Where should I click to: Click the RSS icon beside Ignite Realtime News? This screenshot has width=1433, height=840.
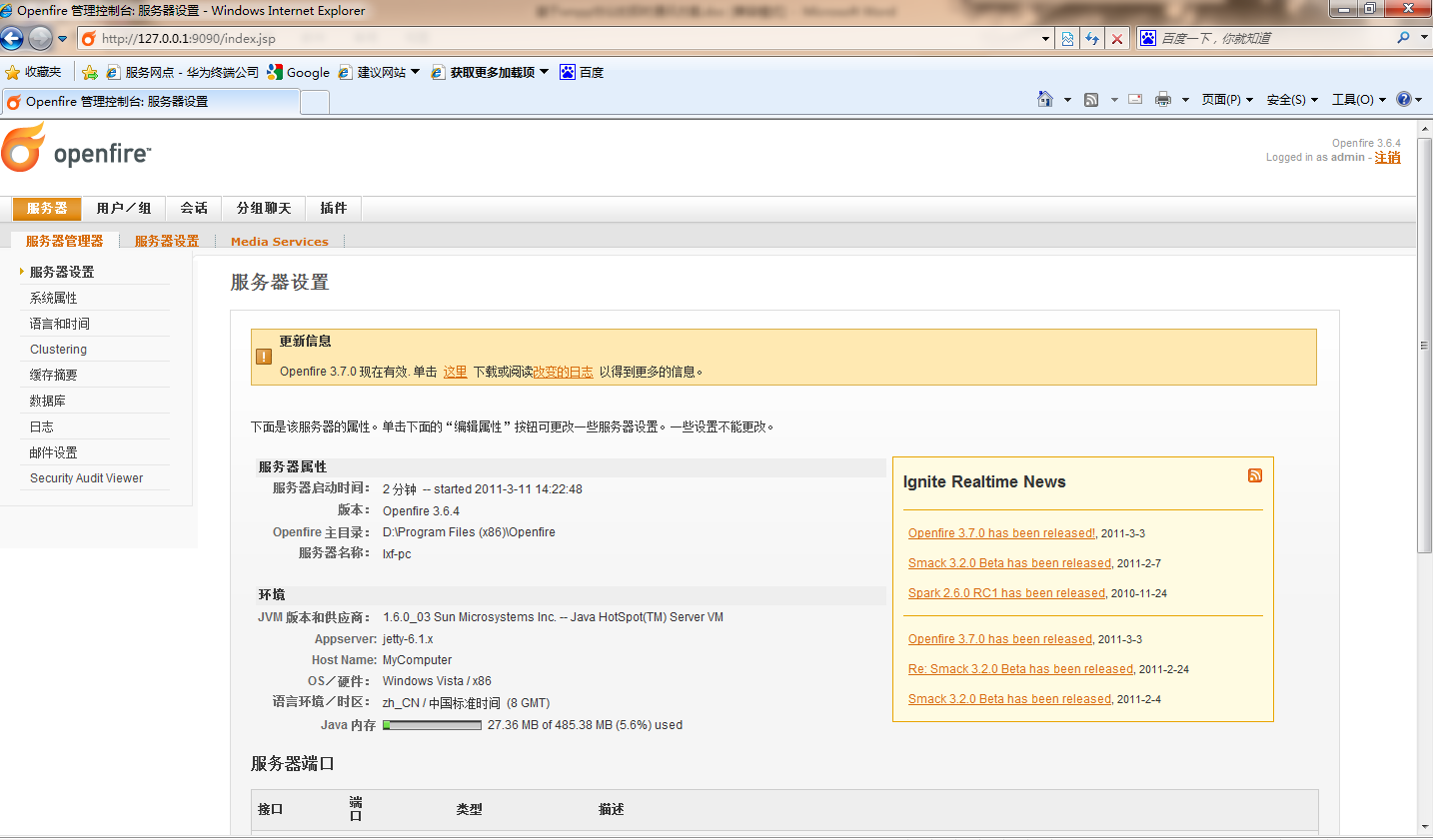(1255, 475)
